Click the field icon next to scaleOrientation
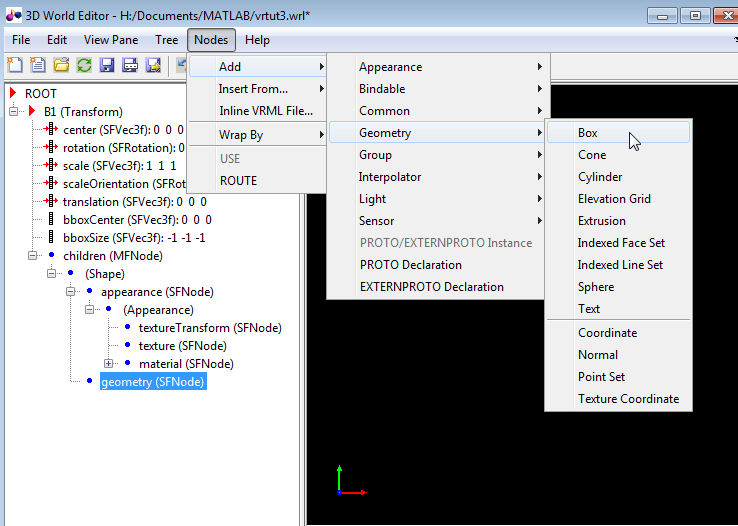The width and height of the screenshot is (738, 526). click(50, 183)
